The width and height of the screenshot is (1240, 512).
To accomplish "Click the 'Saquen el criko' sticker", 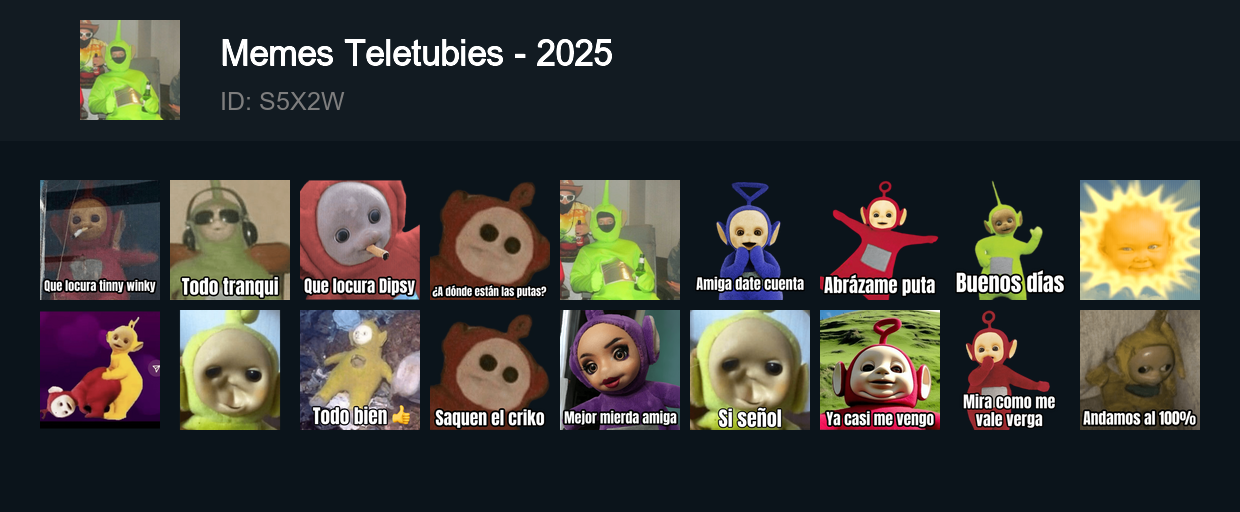I will click(x=490, y=370).
